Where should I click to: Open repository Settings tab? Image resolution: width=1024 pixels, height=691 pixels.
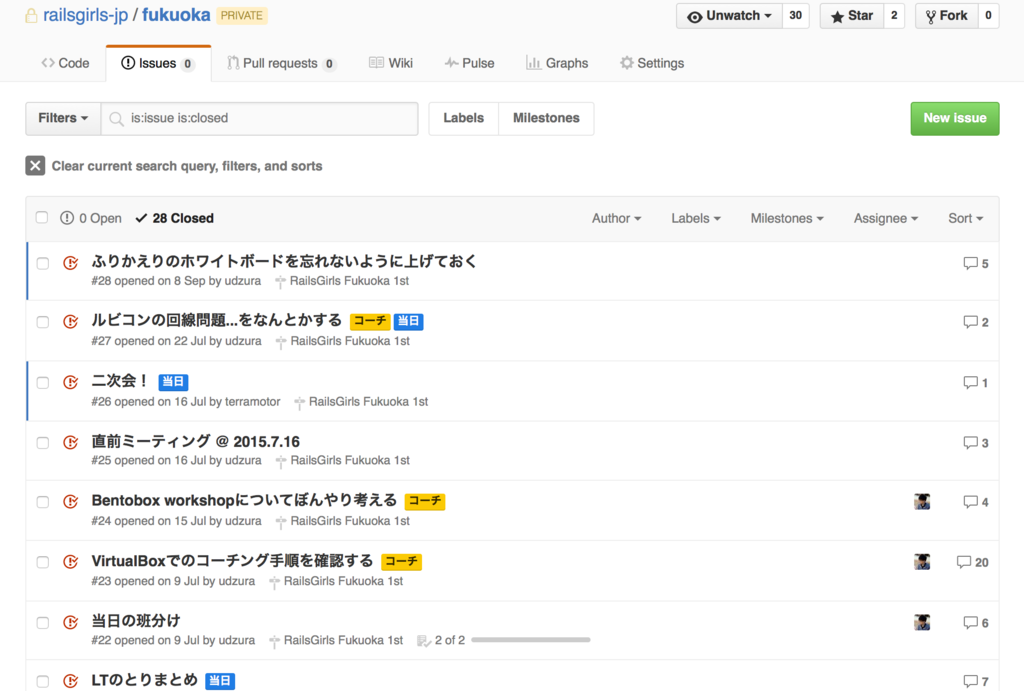point(652,63)
